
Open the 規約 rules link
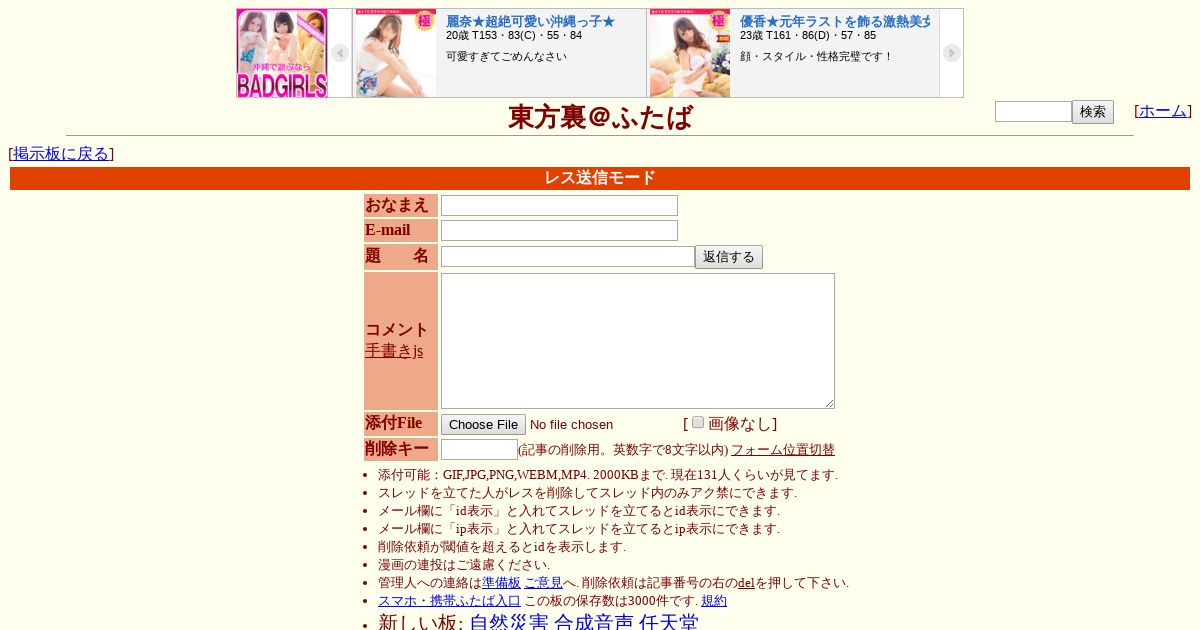point(714,601)
